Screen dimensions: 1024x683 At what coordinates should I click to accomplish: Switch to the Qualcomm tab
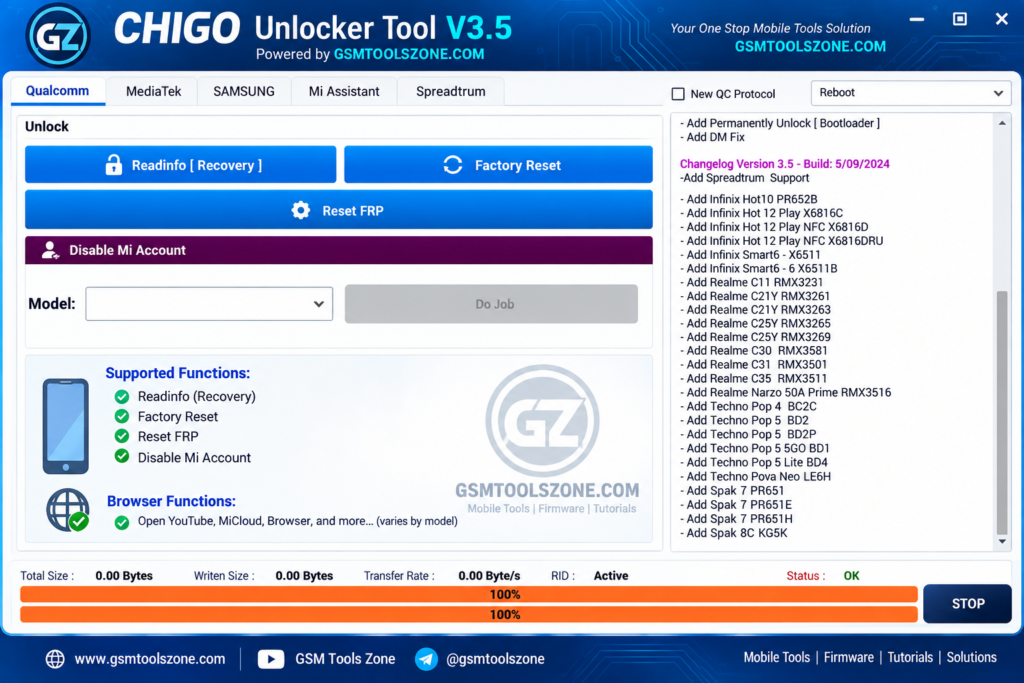pos(57,91)
